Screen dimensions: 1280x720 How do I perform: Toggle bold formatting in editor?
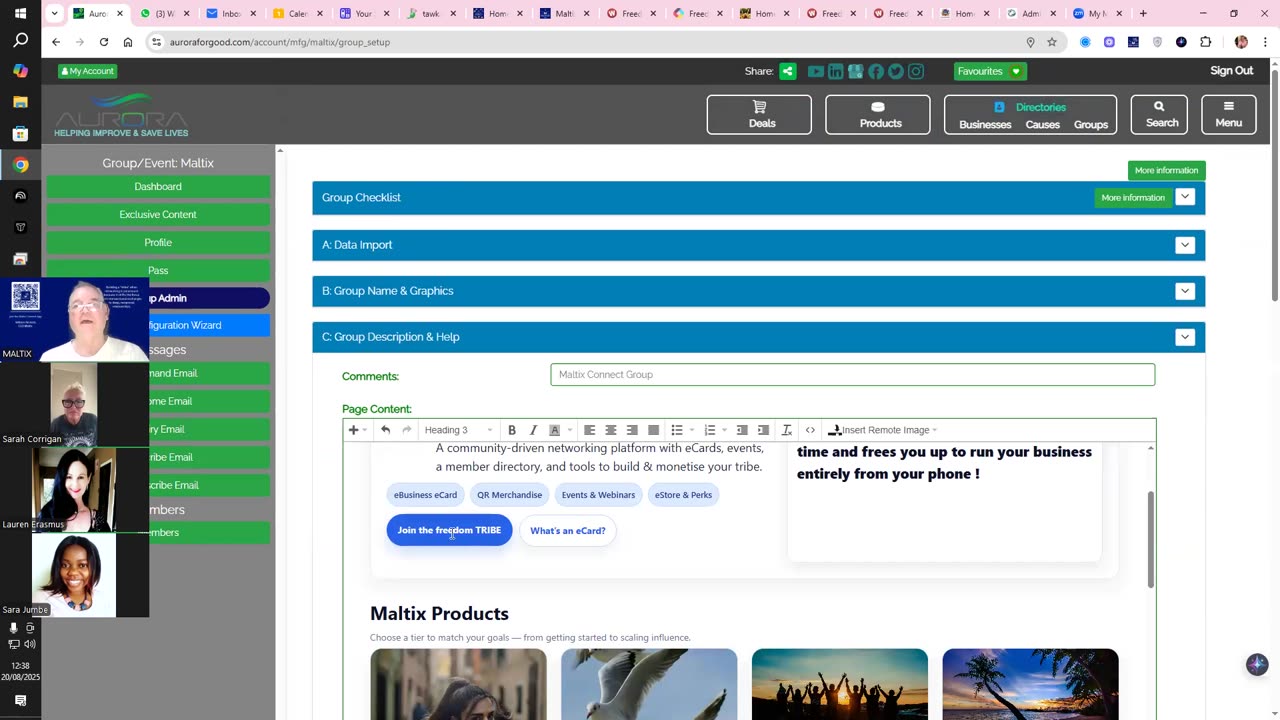(x=512, y=430)
